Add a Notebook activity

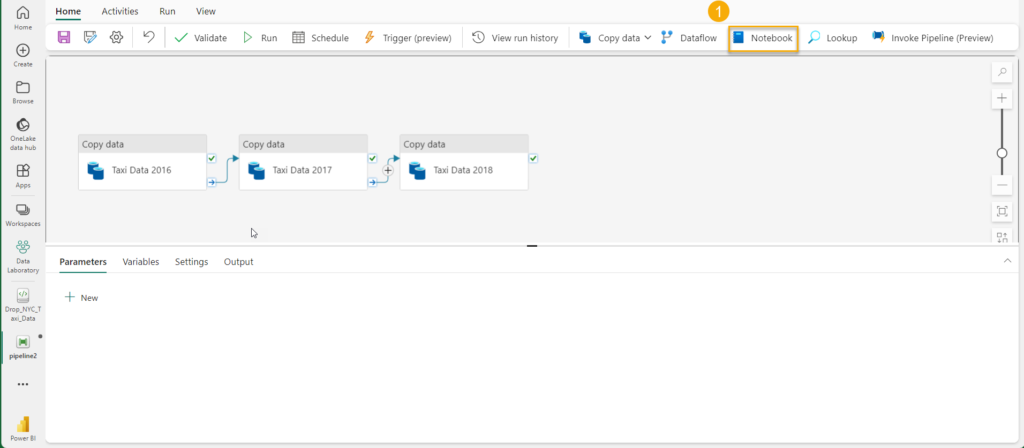[x=762, y=38]
